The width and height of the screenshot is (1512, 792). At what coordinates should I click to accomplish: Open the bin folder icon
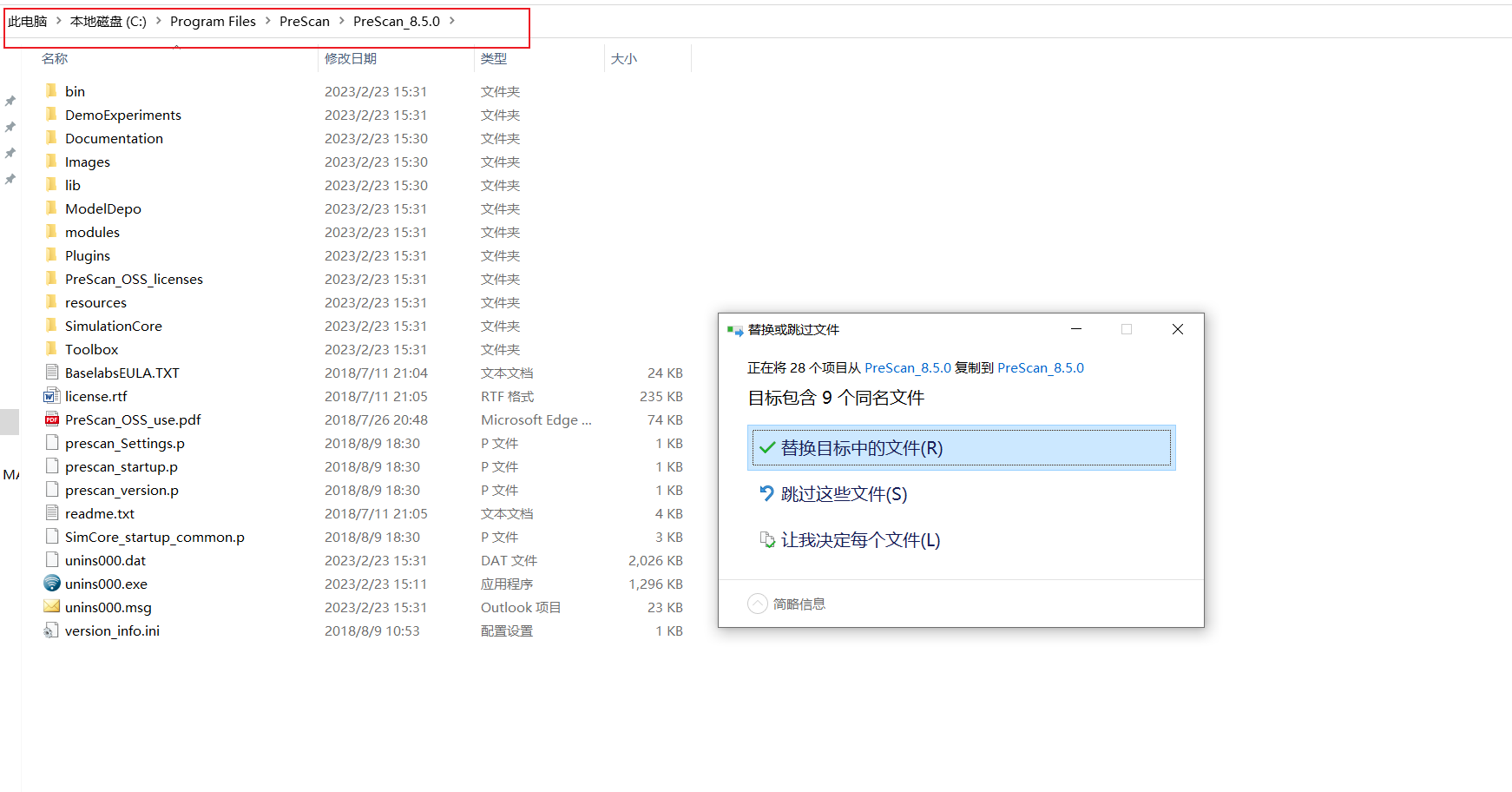click(x=51, y=90)
